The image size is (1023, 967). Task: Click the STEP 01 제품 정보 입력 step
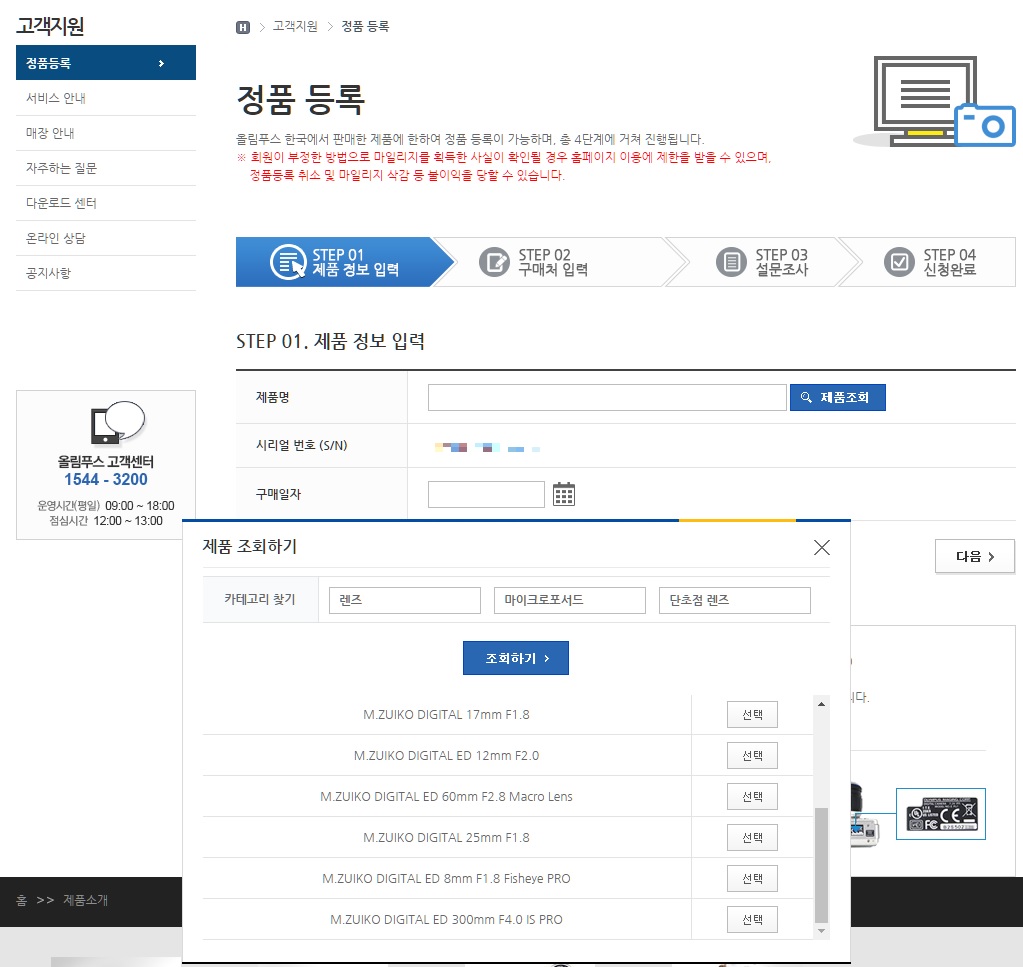pyautogui.click(x=344, y=262)
